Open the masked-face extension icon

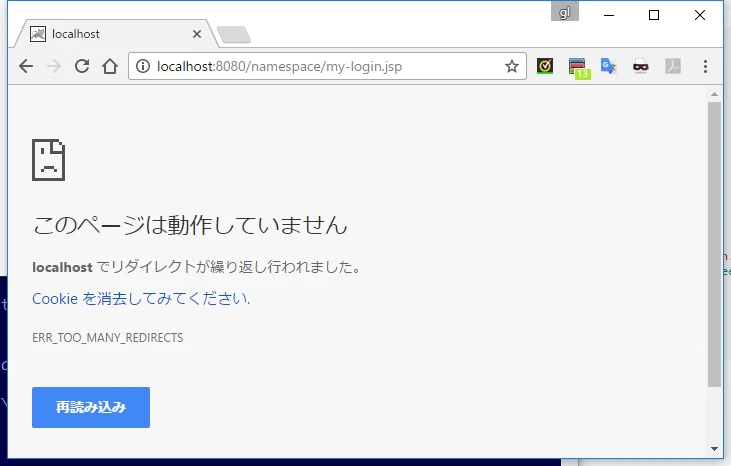641,67
